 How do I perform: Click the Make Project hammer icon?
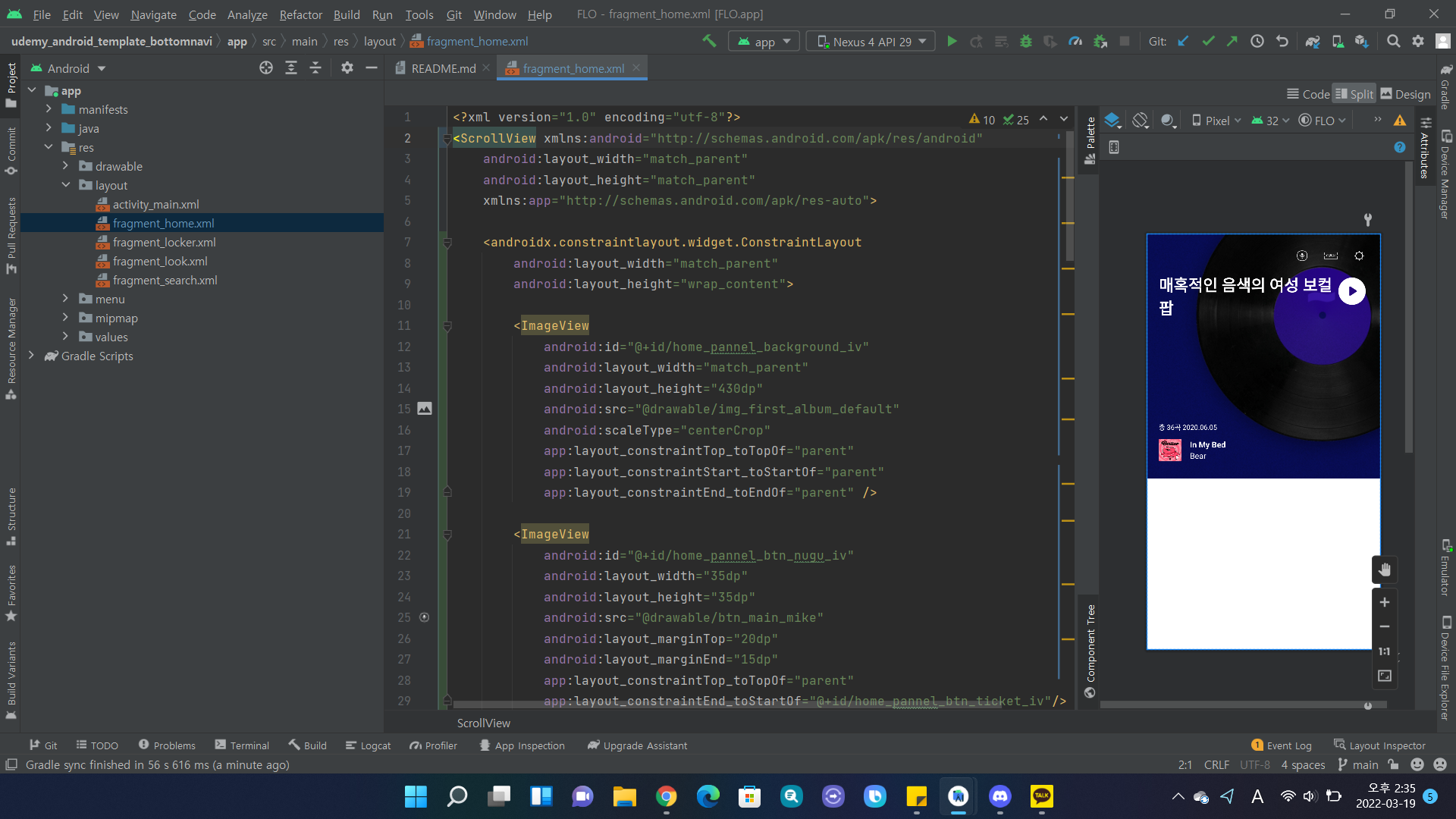[709, 42]
